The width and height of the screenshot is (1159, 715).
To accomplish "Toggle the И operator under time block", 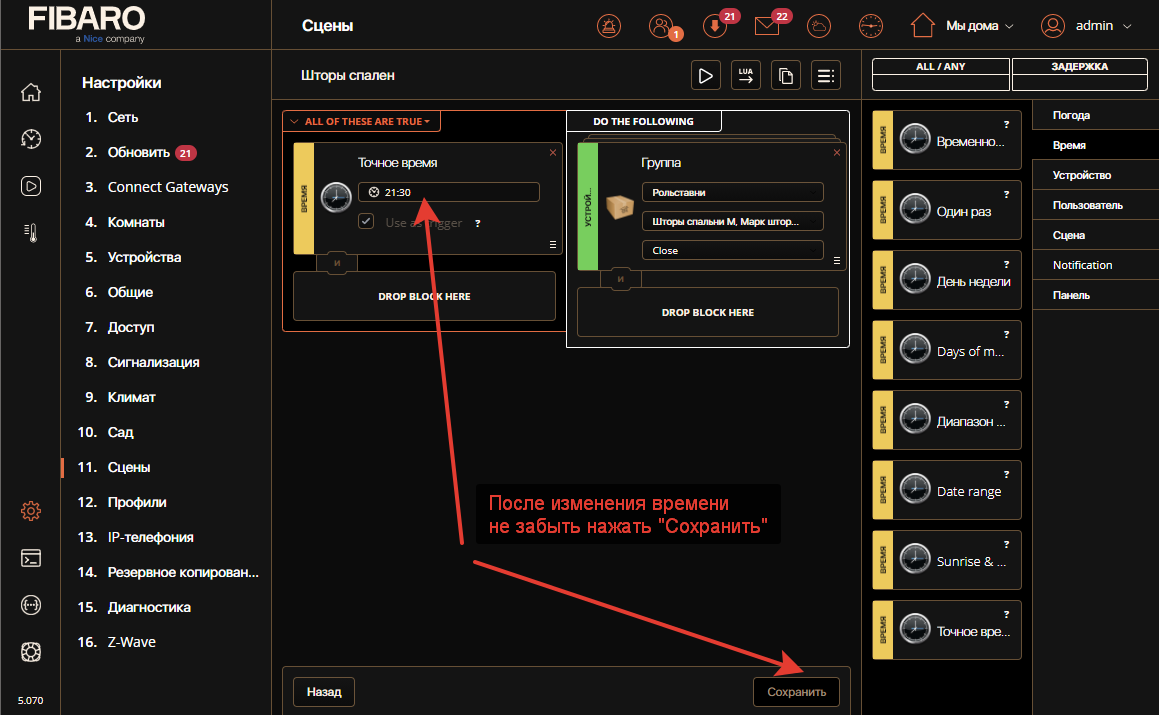I will [x=337, y=263].
